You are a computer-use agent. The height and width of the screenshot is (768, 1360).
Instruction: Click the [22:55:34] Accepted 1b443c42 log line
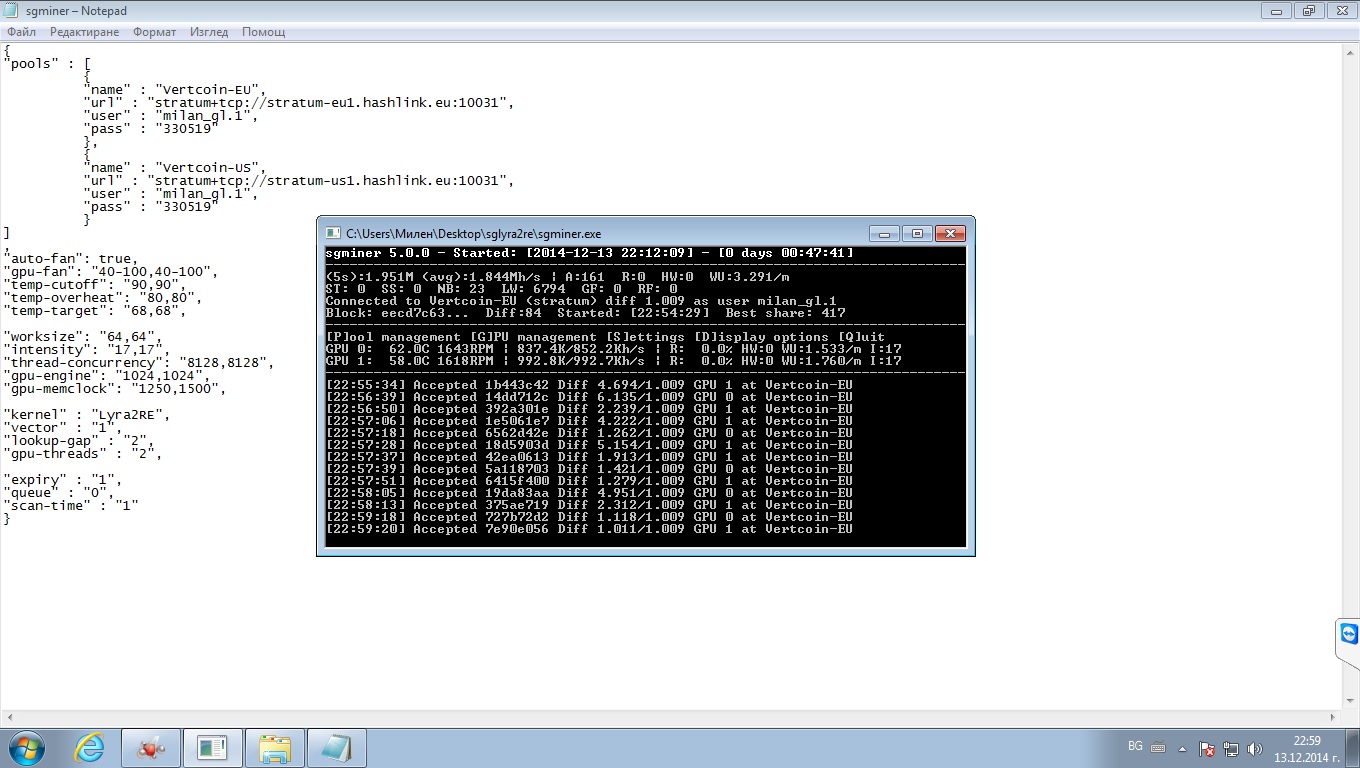[590, 385]
